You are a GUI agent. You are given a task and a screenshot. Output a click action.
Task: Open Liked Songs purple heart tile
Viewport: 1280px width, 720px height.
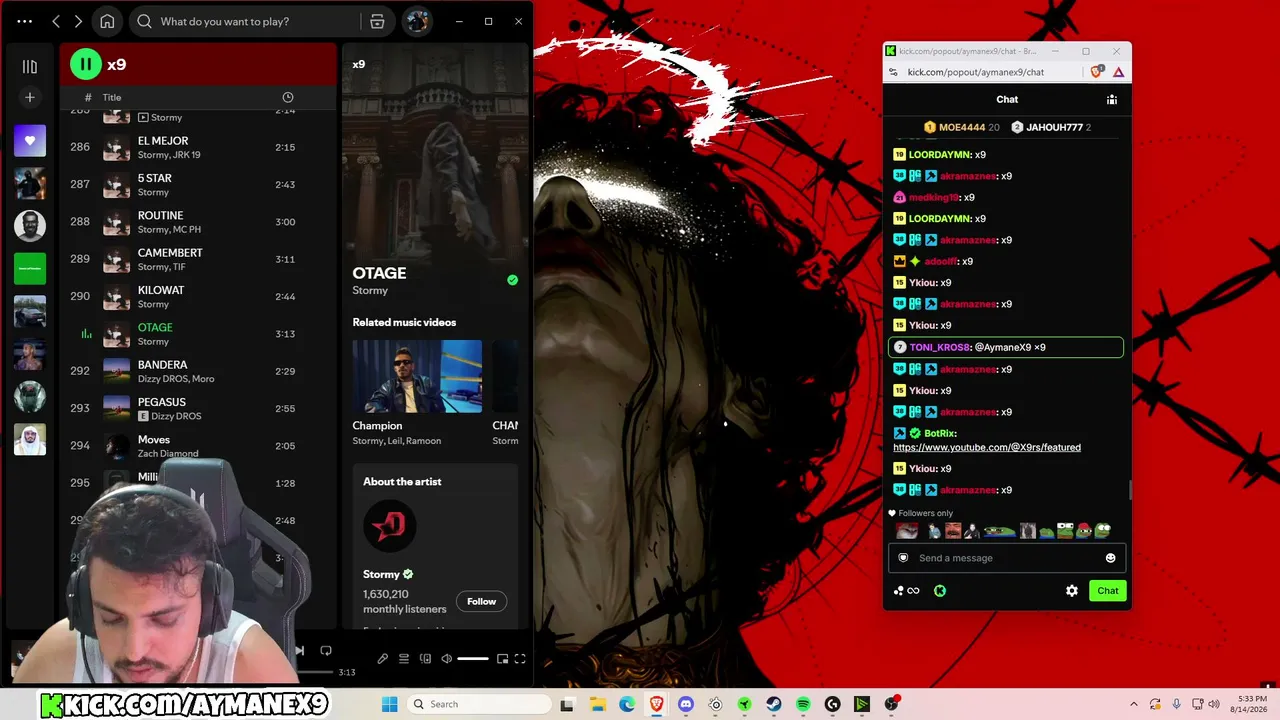pos(30,141)
